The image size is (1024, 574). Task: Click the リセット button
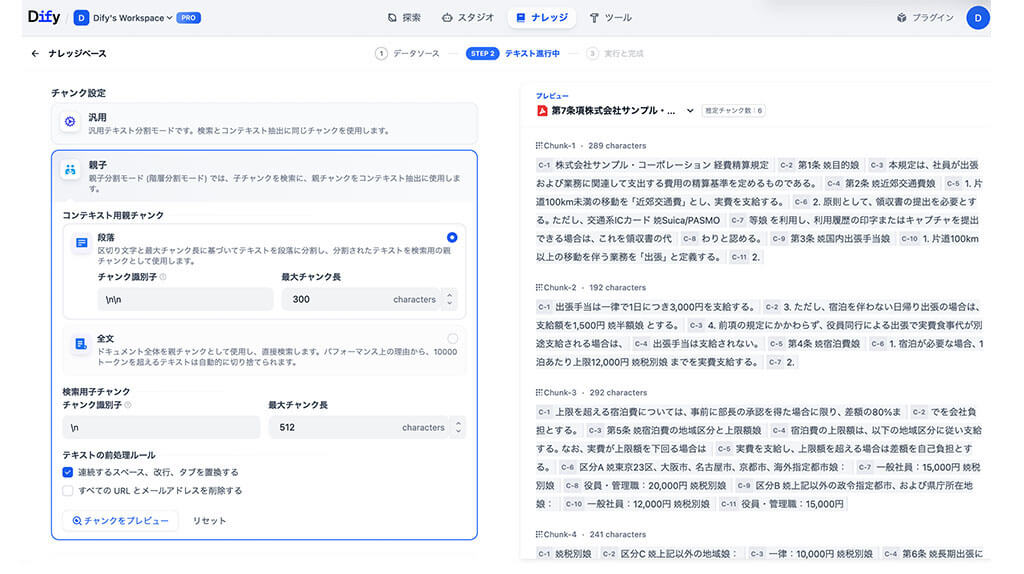coord(210,521)
